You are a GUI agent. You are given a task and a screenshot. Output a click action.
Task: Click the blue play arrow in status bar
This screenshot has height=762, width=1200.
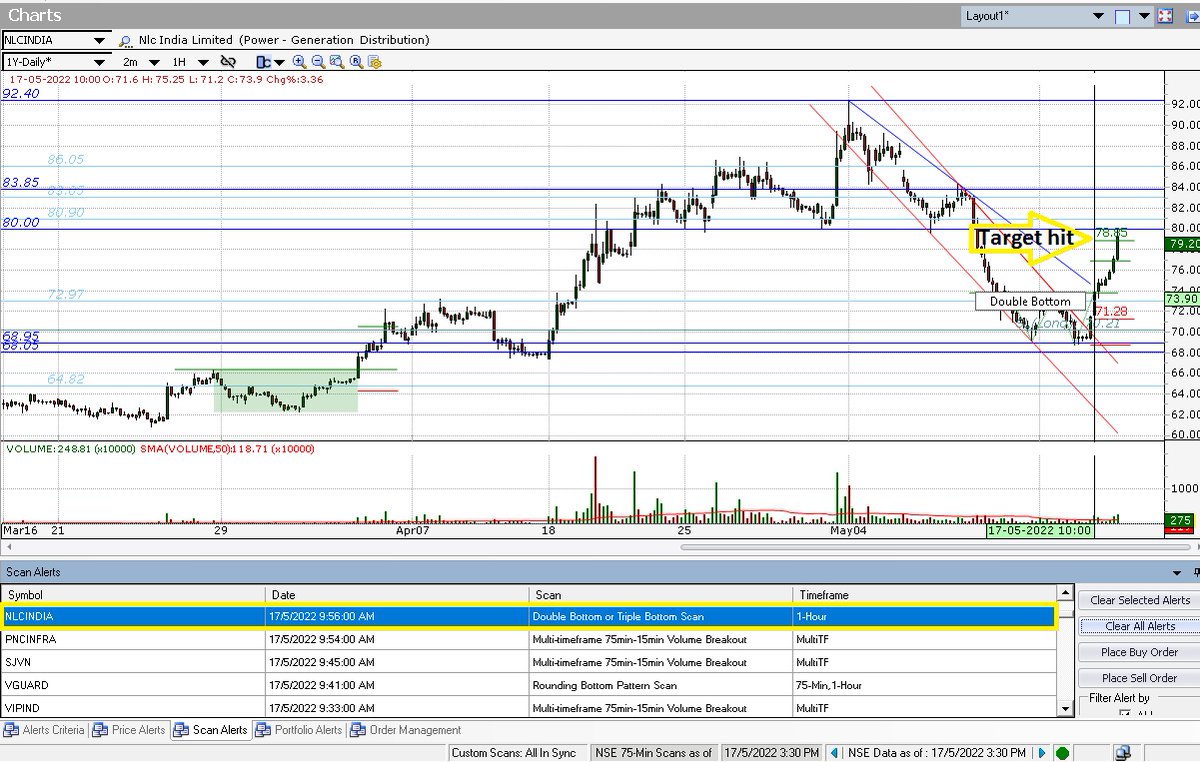pyautogui.click(x=1043, y=753)
